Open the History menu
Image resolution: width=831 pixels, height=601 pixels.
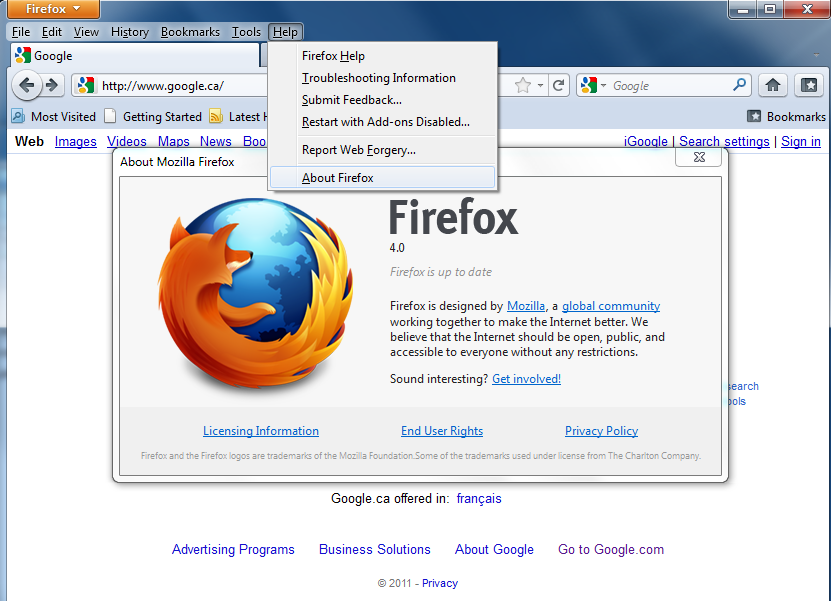point(129,32)
